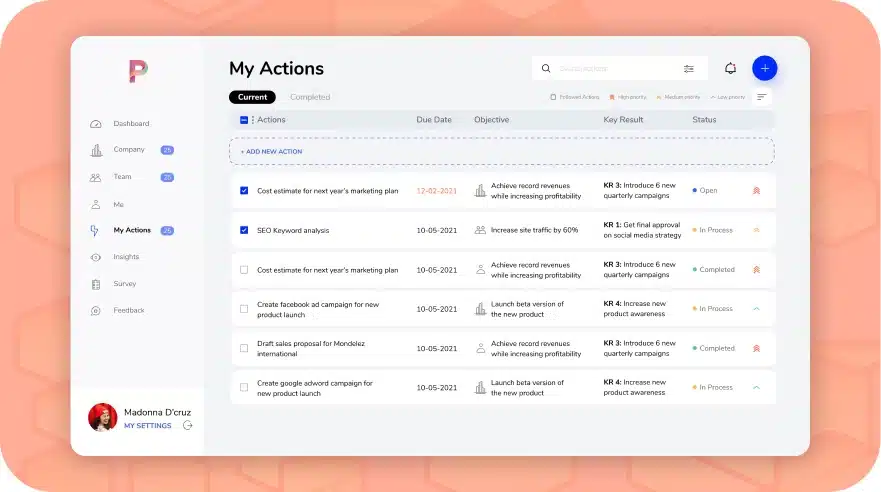Open My Settings link
881x492 pixels.
coord(147,426)
